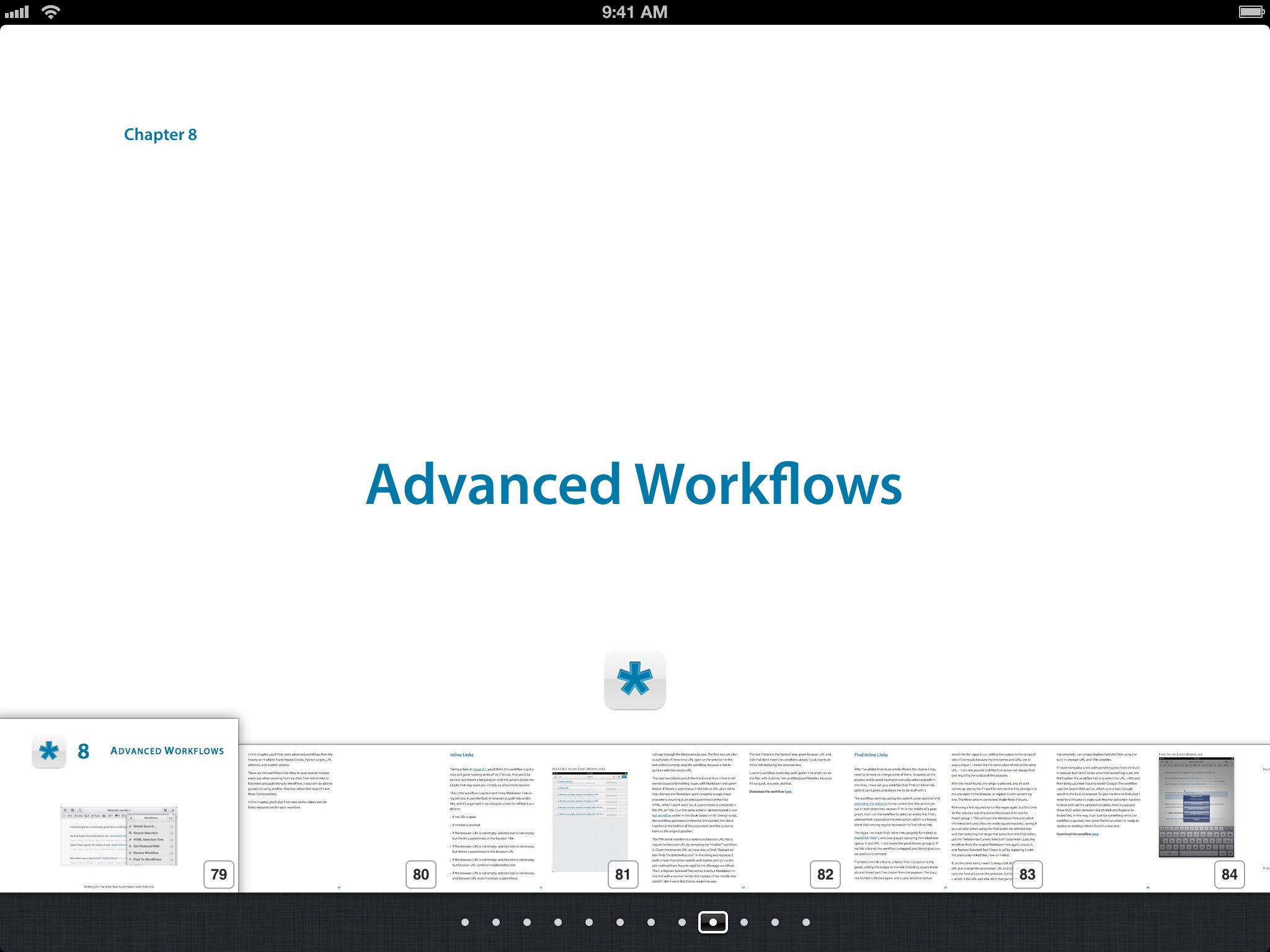Select the fifth chapter dot

coord(589,922)
